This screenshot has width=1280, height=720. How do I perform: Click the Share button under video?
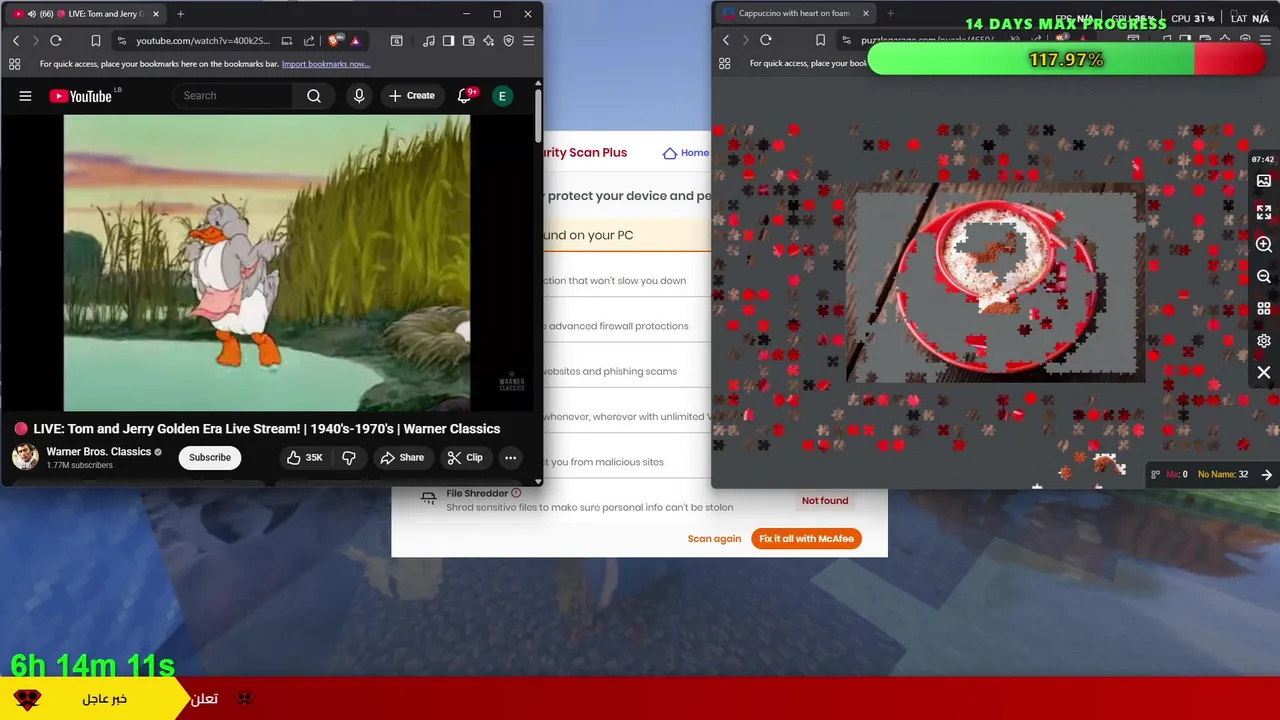click(402, 458)
